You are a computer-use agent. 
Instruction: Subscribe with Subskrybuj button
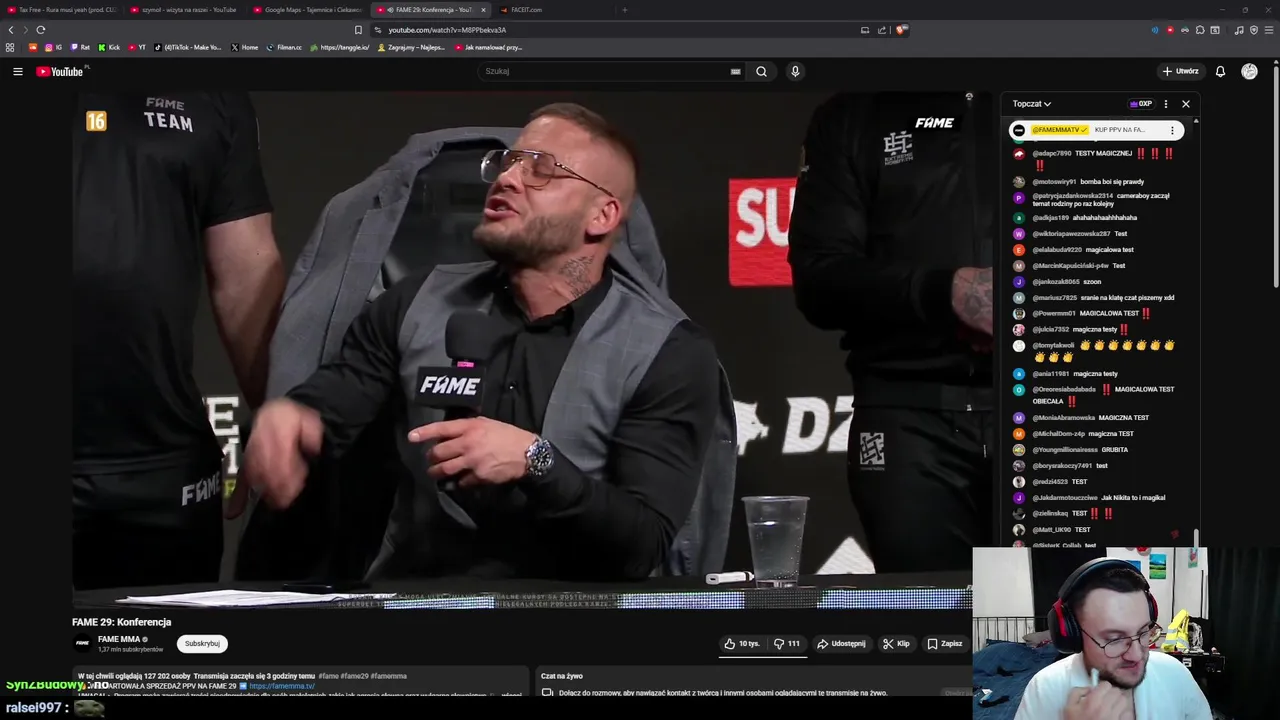coord(202,644)
